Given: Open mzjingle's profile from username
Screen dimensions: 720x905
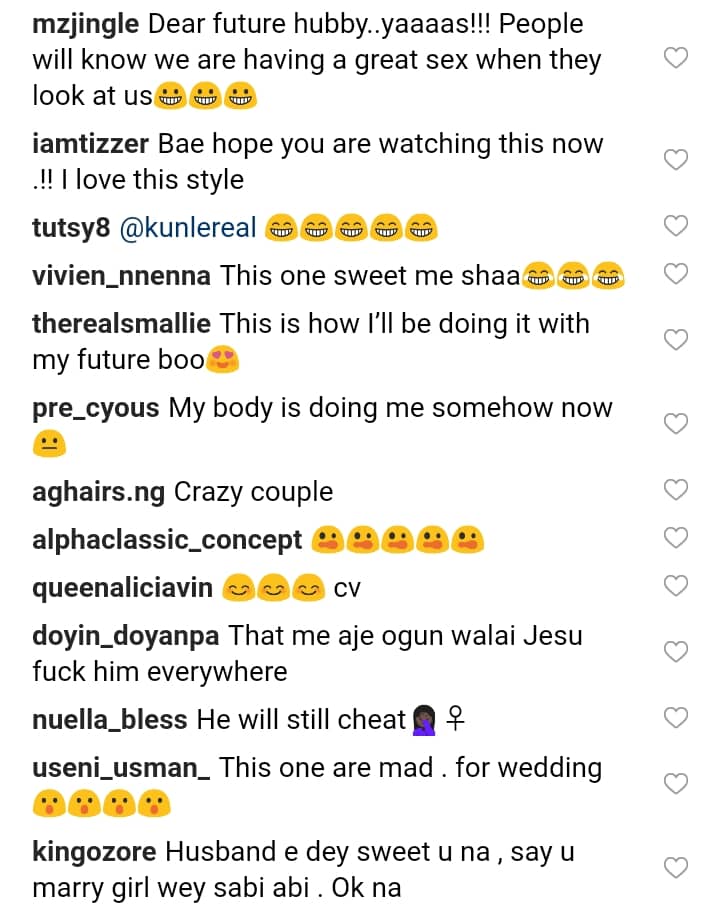Looking at the screenshot, I should coord(89,24).
